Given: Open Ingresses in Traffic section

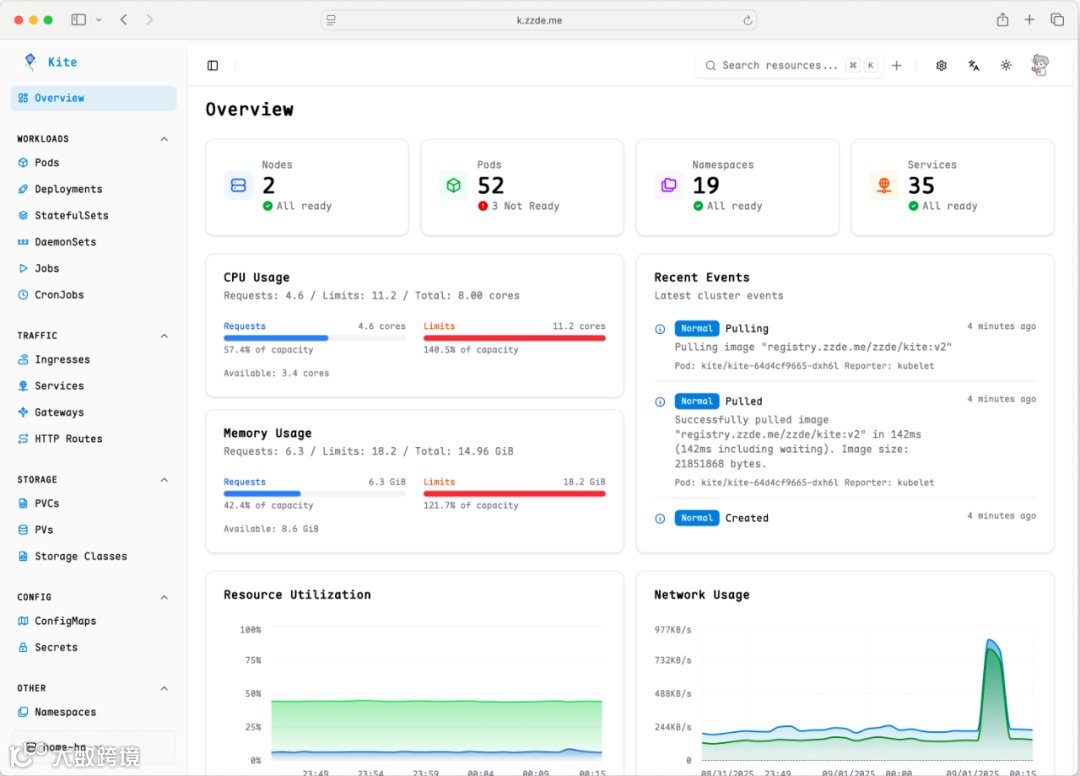Looking at the screenshot, I should pos(62,359).
